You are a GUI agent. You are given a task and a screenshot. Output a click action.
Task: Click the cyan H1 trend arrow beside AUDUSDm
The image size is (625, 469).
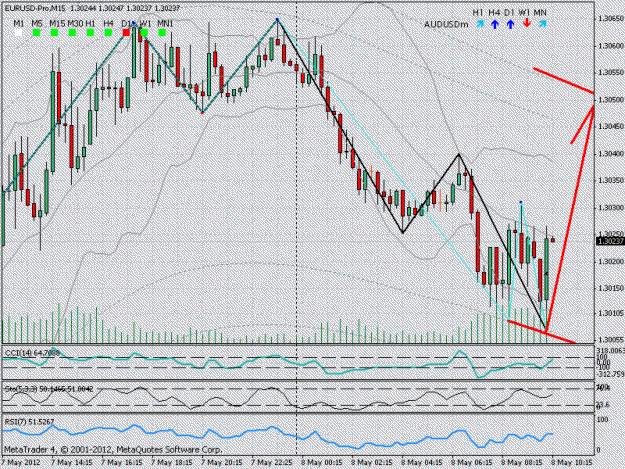tap(480, 24)
